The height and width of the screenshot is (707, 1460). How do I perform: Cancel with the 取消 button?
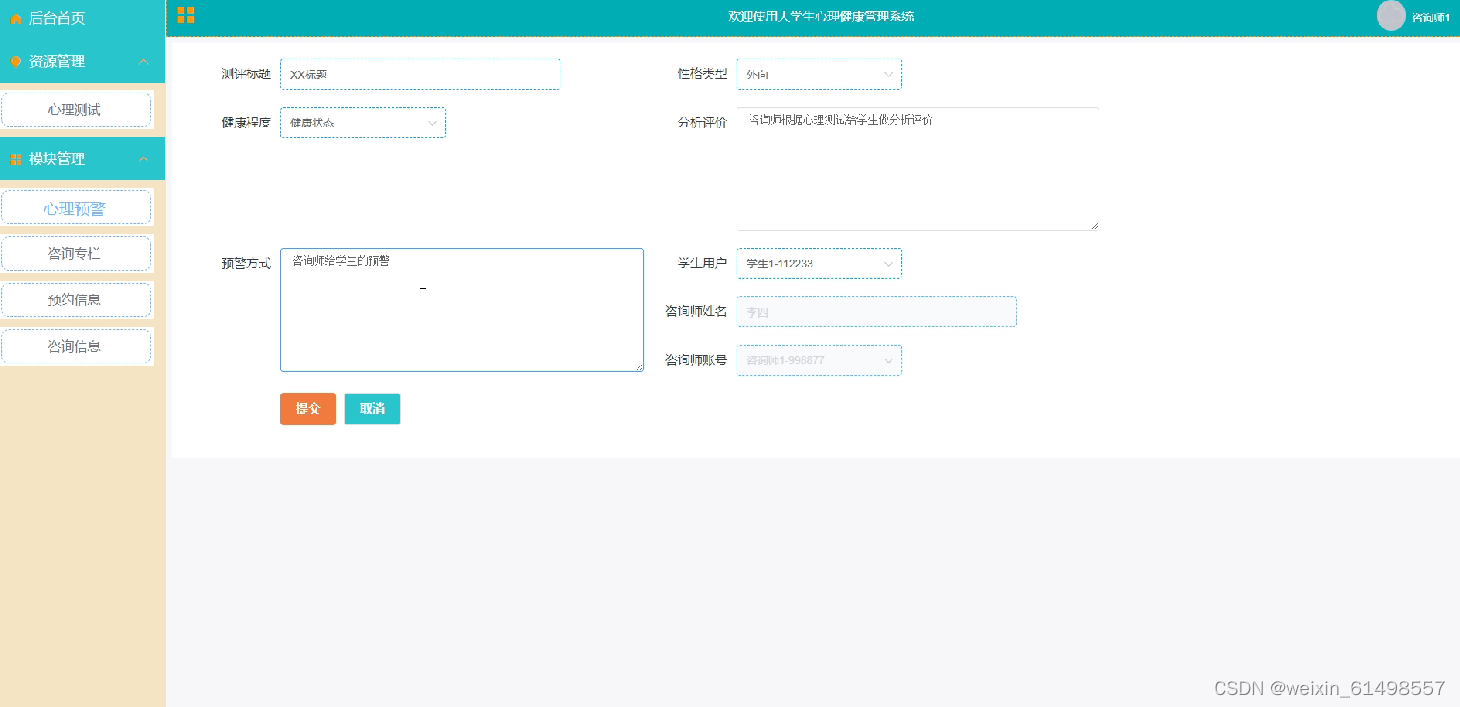pos(372,409)
